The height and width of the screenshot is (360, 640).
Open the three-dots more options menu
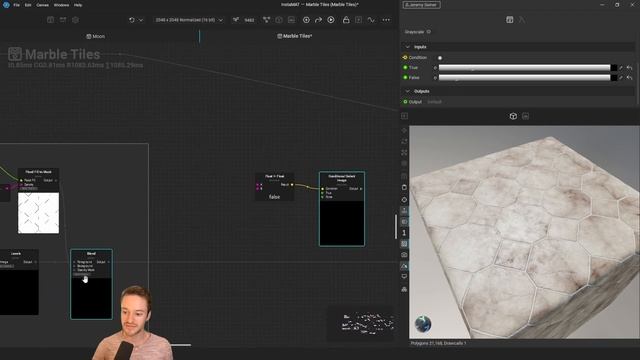[x=386, y=20]
